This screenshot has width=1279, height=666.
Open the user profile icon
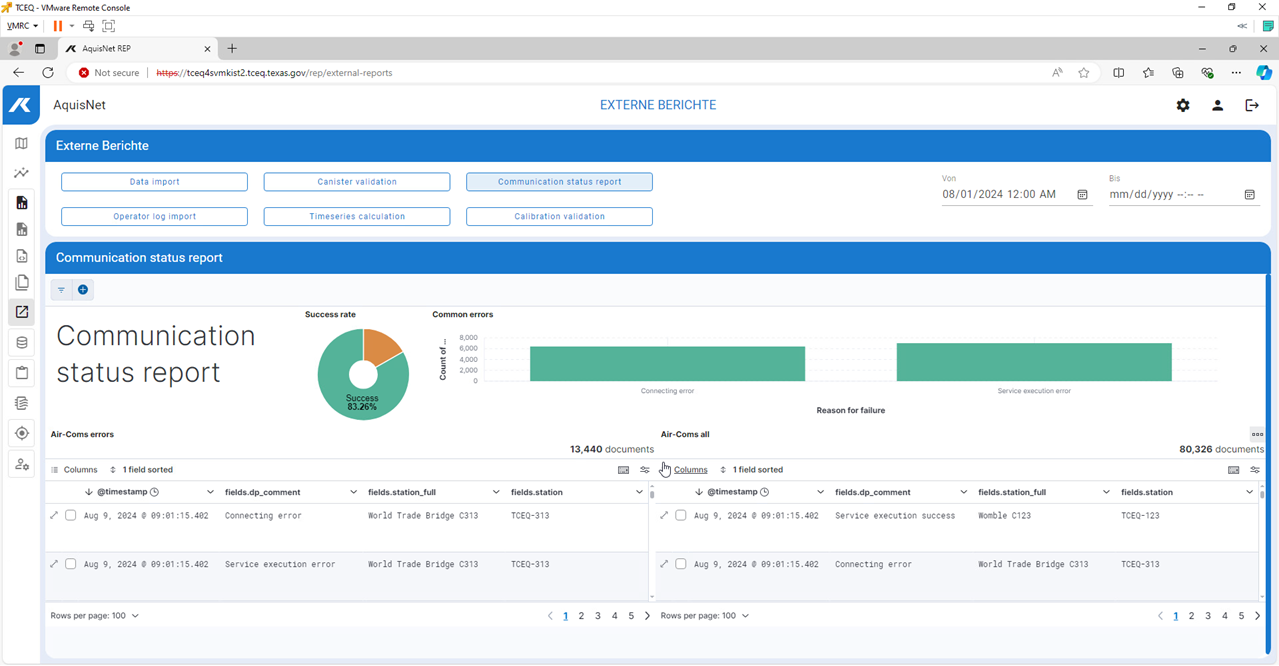click(x=1217, y=105)
